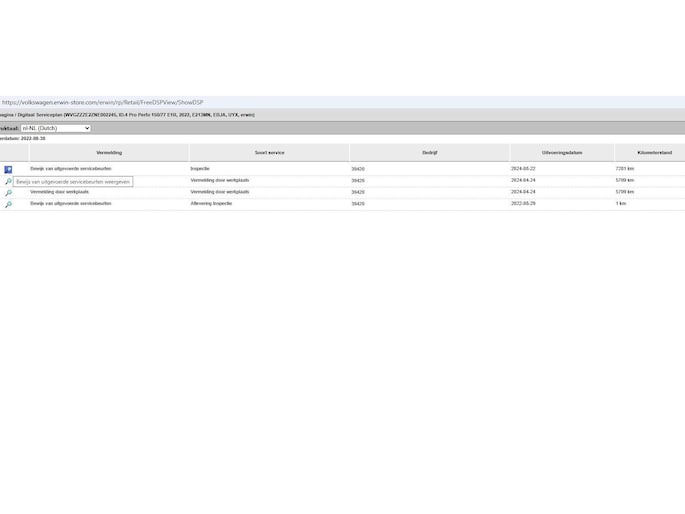This screenshot has height=514, width=685.
Task: Open the nl-NL (Dutch) language dropdown
Action: tap(56, 128)
